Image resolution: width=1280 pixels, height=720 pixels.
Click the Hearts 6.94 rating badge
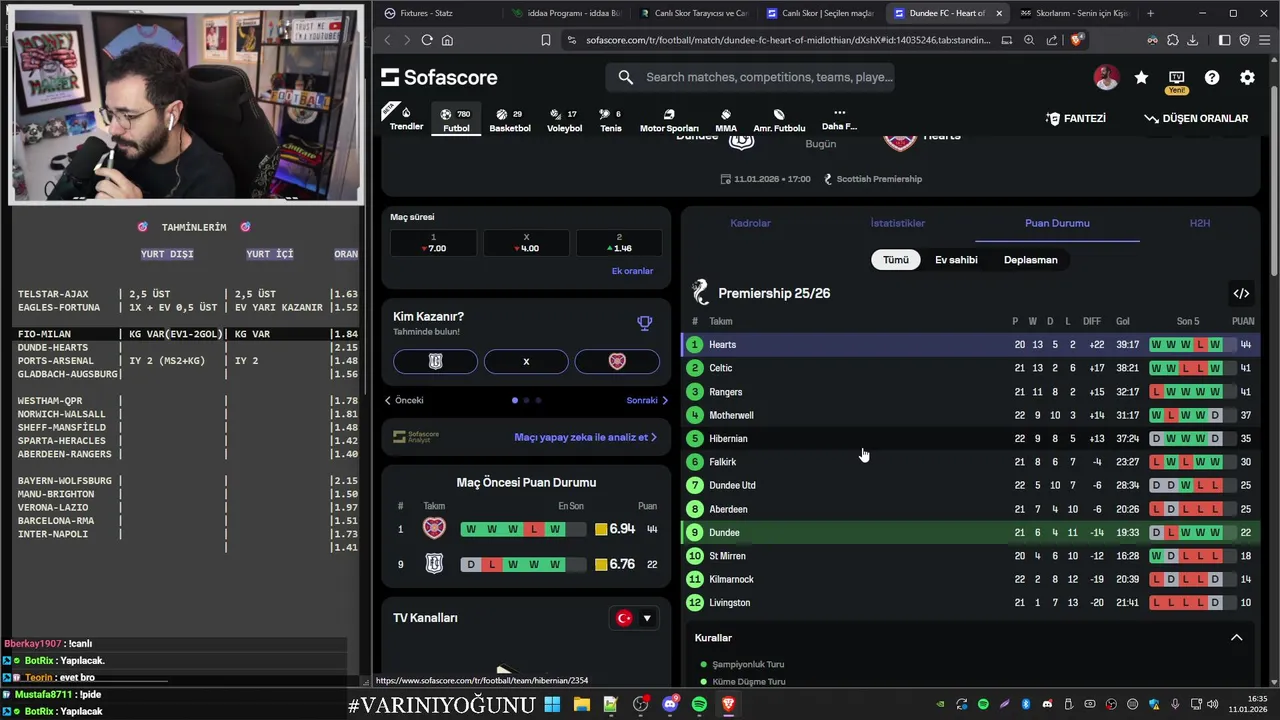point(615,529)
